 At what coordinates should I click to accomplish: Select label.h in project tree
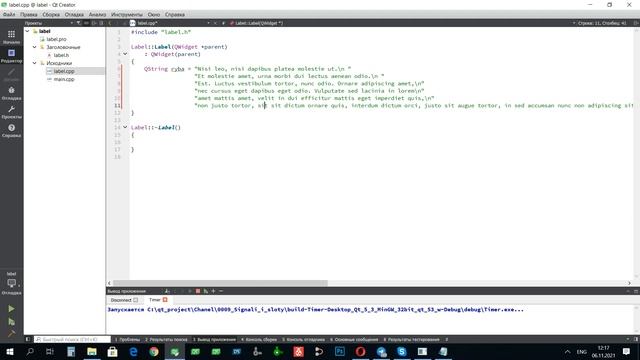[61, 55]
